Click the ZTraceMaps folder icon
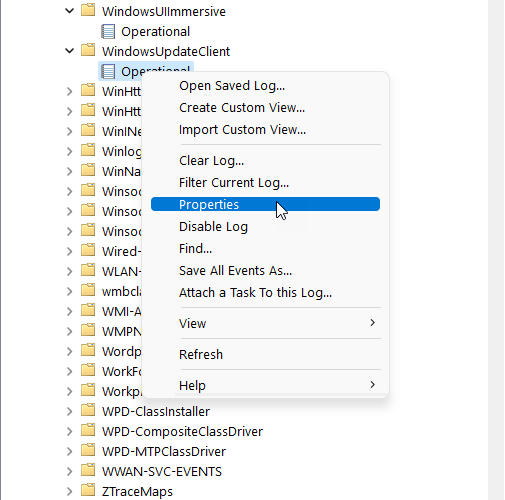This screenshot has width=505, height=500. click(88, 490)
